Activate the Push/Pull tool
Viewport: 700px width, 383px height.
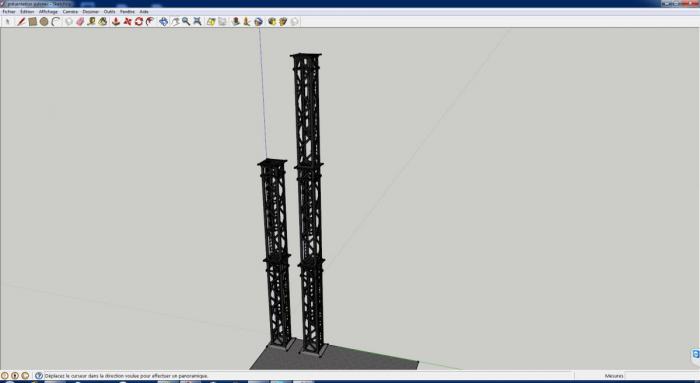(116, 21)
